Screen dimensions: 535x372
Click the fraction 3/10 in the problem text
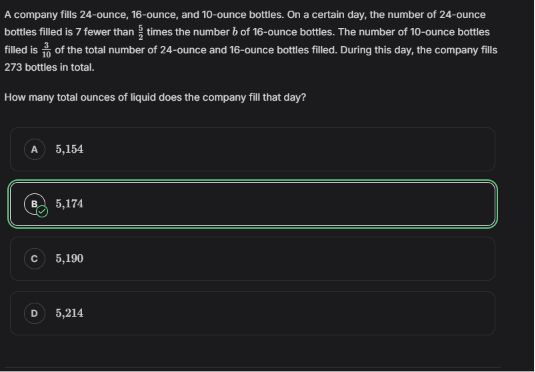point(46,50)
